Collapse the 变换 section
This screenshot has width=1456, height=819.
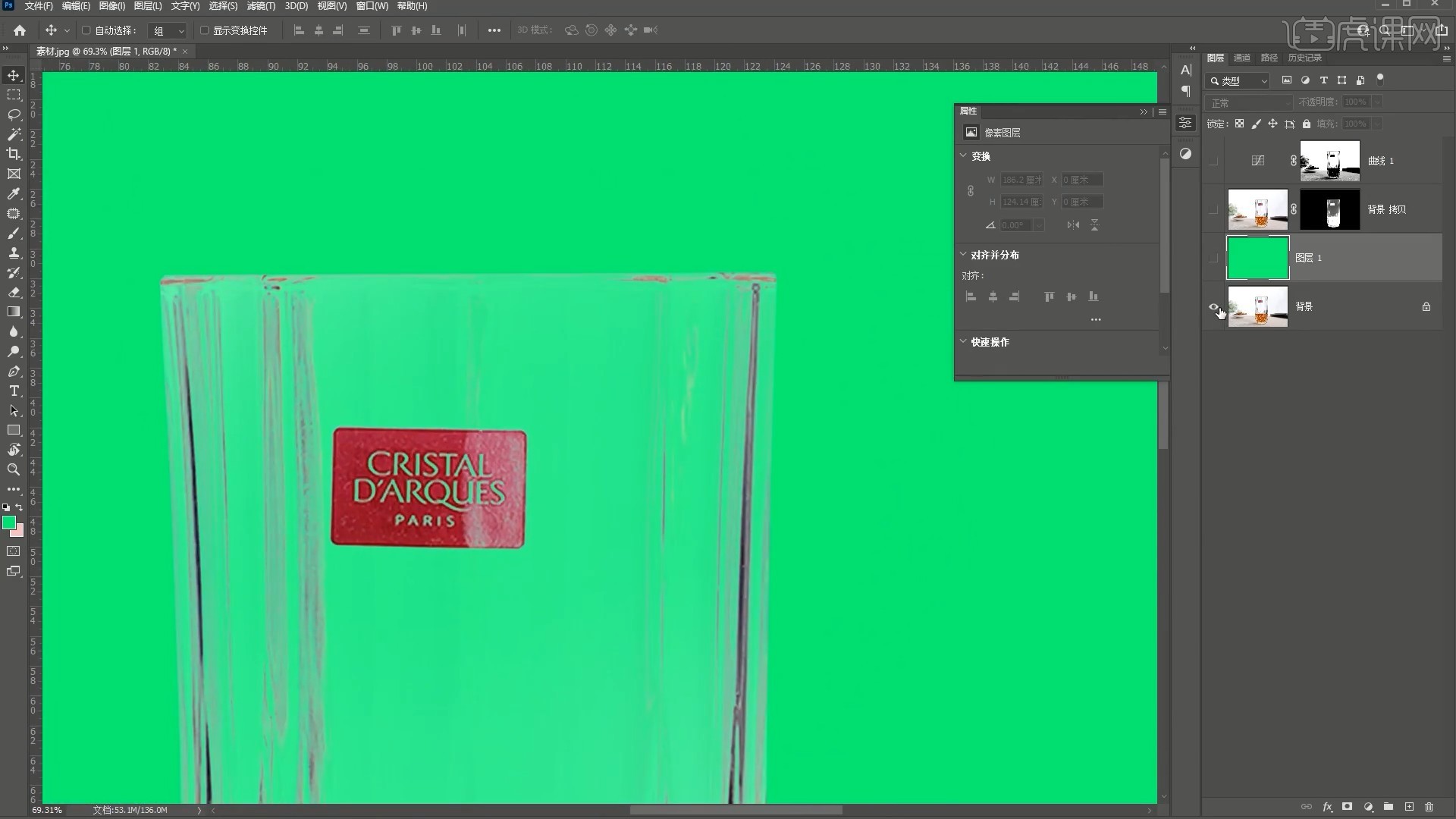963,155
